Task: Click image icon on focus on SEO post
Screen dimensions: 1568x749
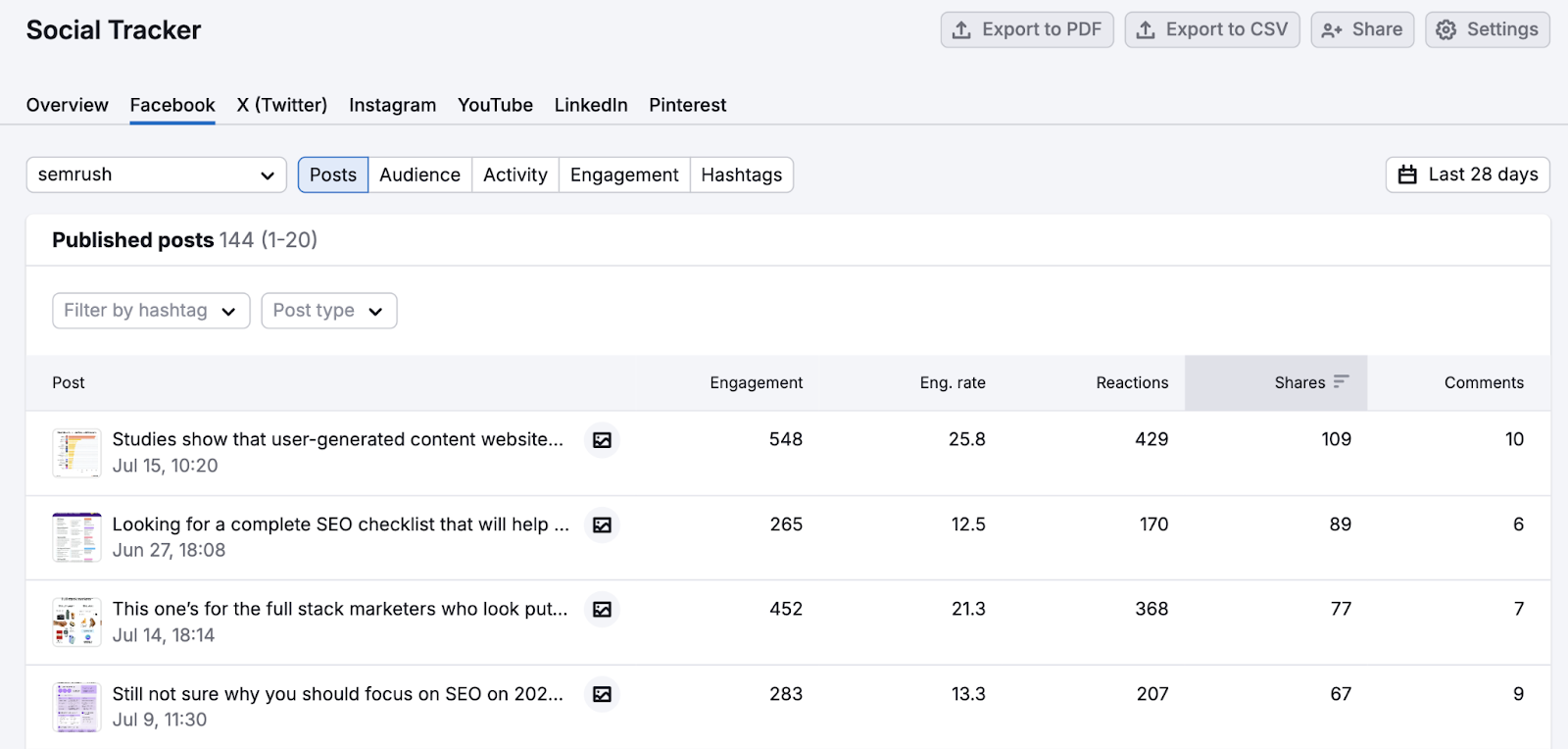Action: [x=602, y=694]
